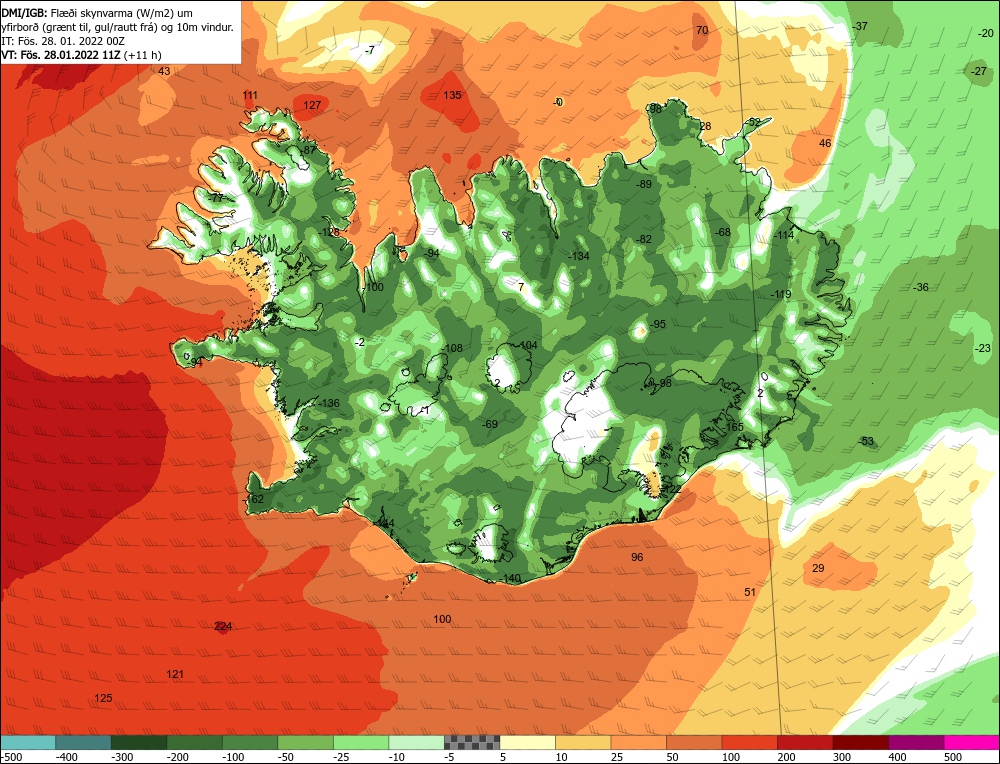Pick the bright red legend swatch labeled 200
This screenshot has height=764, width=1000.
805,742
